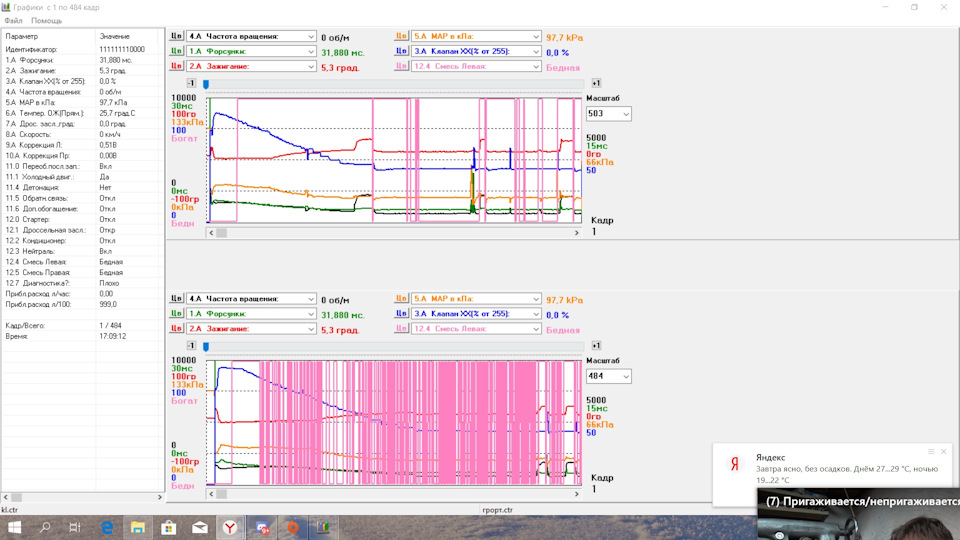Open File Explorer from taskbar
960x540 pixels.
pyautogui.click(x=138, y=527)
